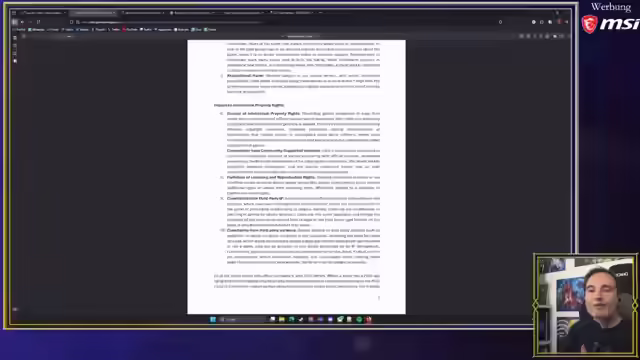Toggle the PDF viewer sidebar icon

[15, 37]
